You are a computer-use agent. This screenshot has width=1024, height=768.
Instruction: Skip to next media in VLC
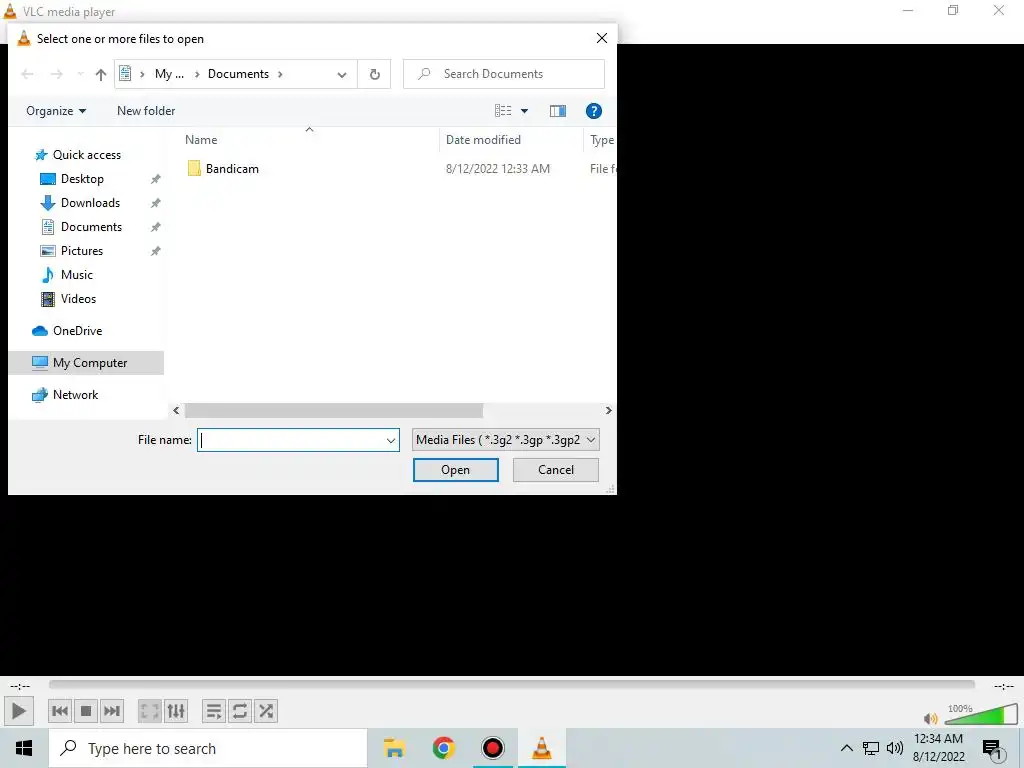(112, 711)
